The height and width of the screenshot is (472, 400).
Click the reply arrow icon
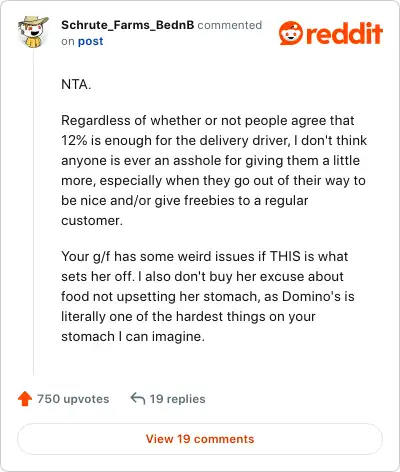point(138,398)
